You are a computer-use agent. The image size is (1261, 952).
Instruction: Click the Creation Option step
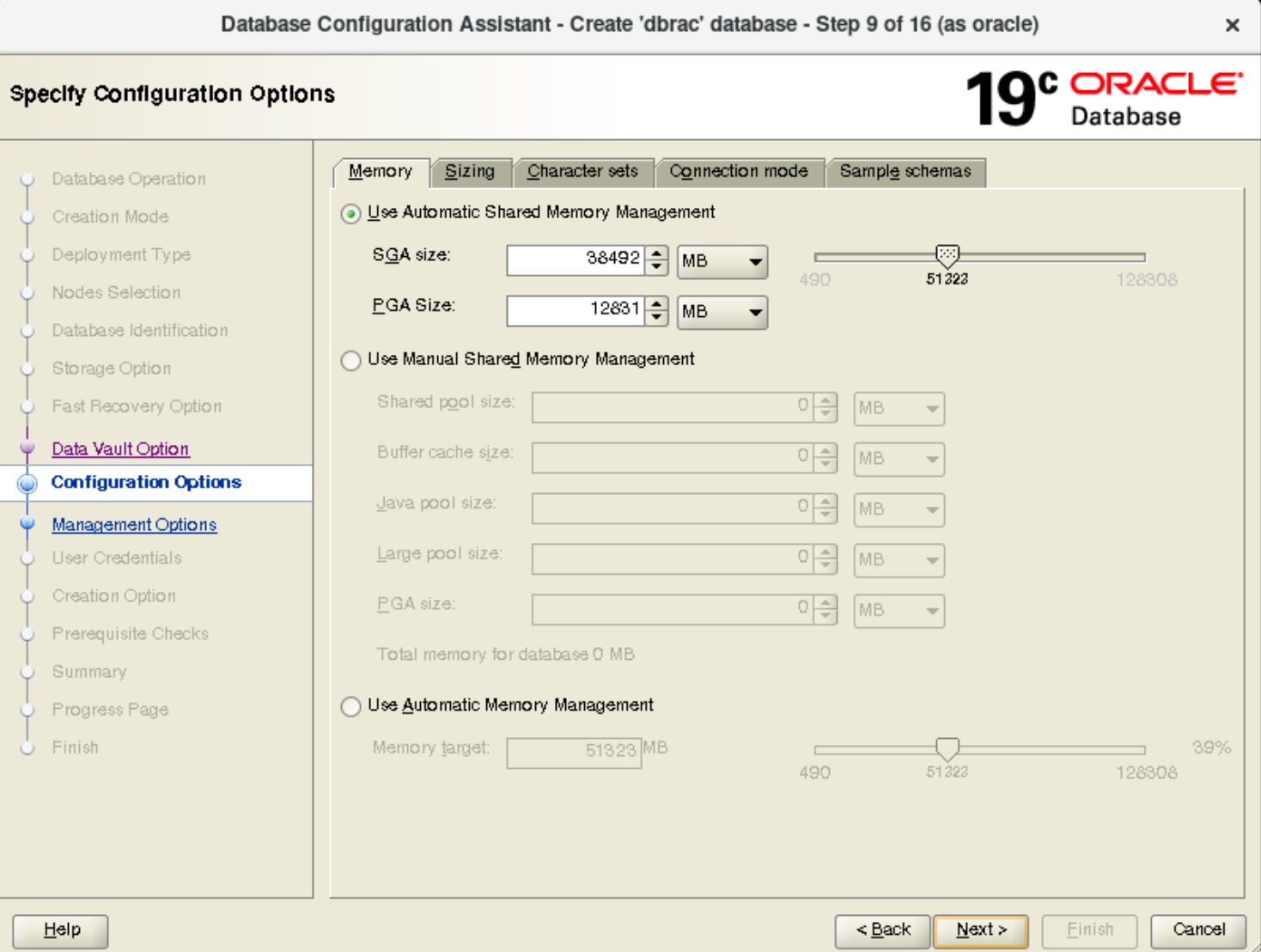[x=113, y=595]
